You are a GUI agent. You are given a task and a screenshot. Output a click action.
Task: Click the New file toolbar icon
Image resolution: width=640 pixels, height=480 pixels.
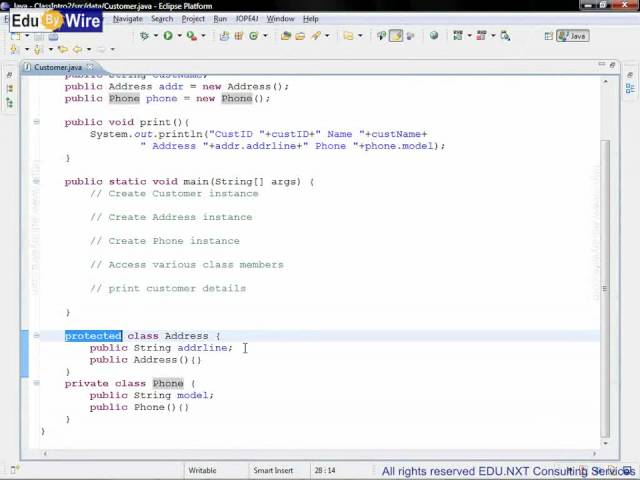coord(16,37)
